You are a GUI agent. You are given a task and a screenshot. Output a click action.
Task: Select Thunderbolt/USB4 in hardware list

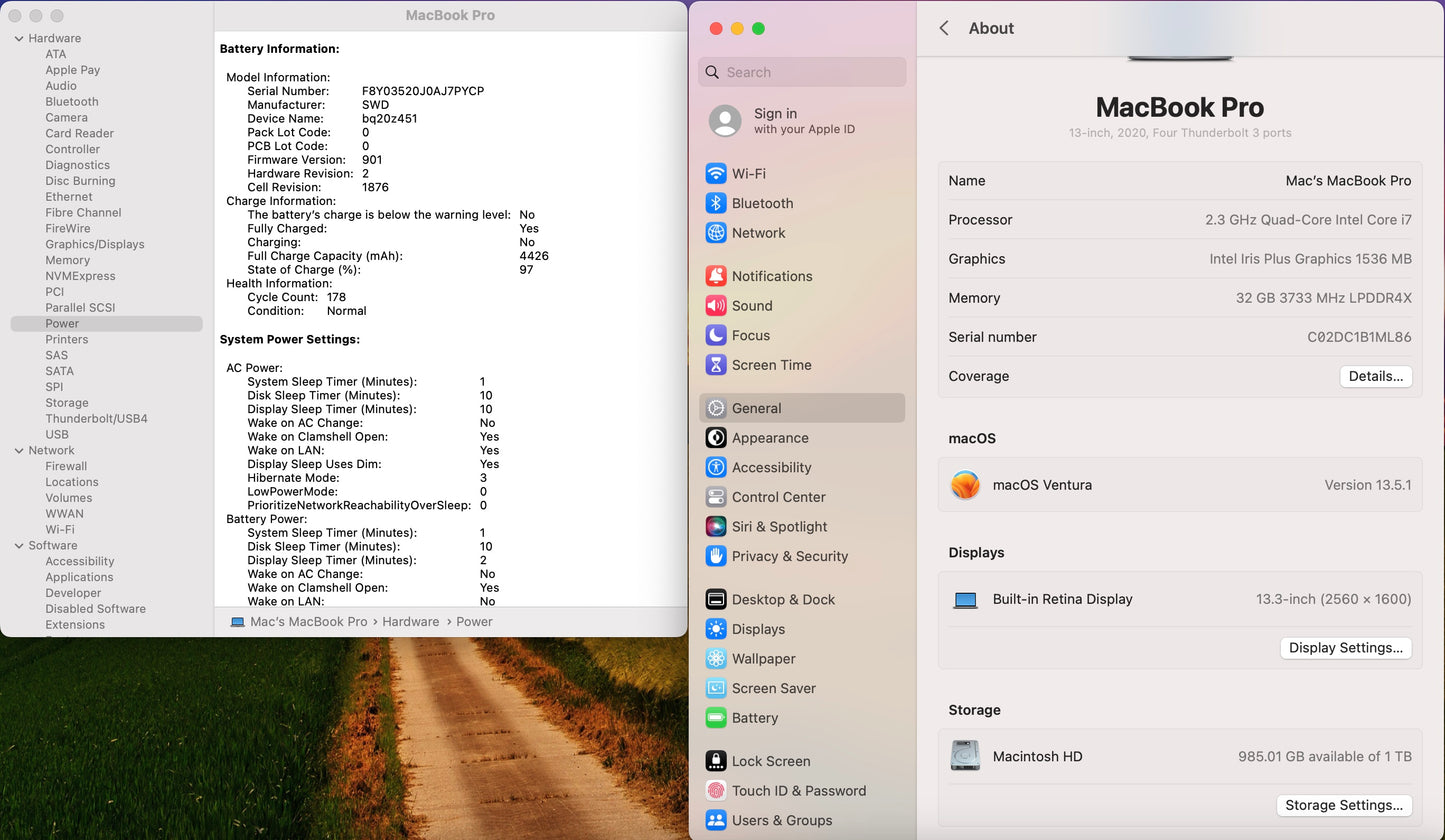(x=96, y=418)
